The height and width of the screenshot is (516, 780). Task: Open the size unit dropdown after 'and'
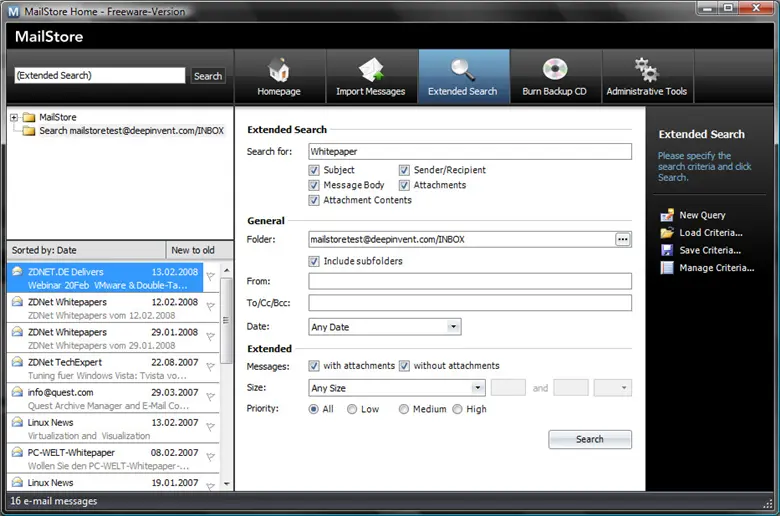click(x=612, y=388)
